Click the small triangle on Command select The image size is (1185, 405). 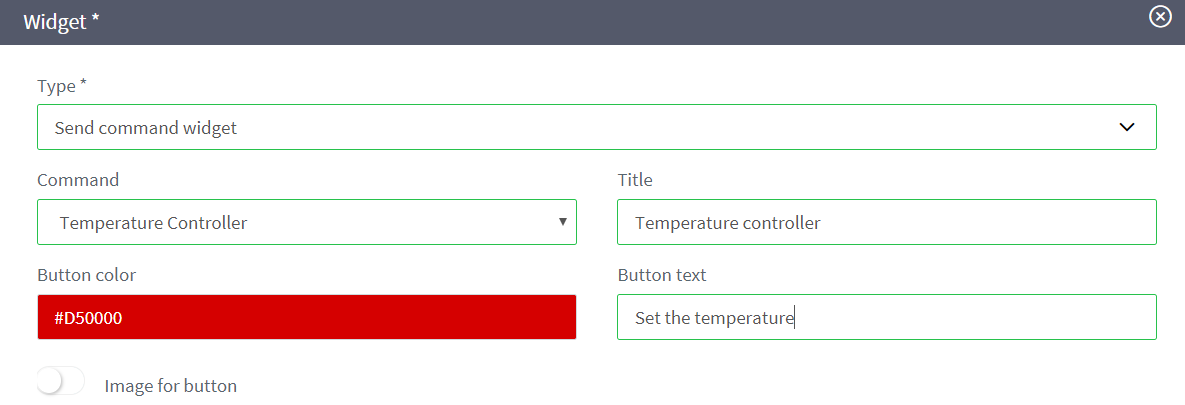[x=563, y=222]
